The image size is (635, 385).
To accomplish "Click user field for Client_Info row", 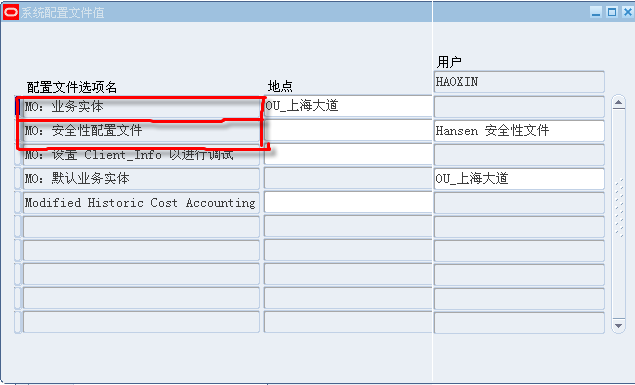I will 519,155.
